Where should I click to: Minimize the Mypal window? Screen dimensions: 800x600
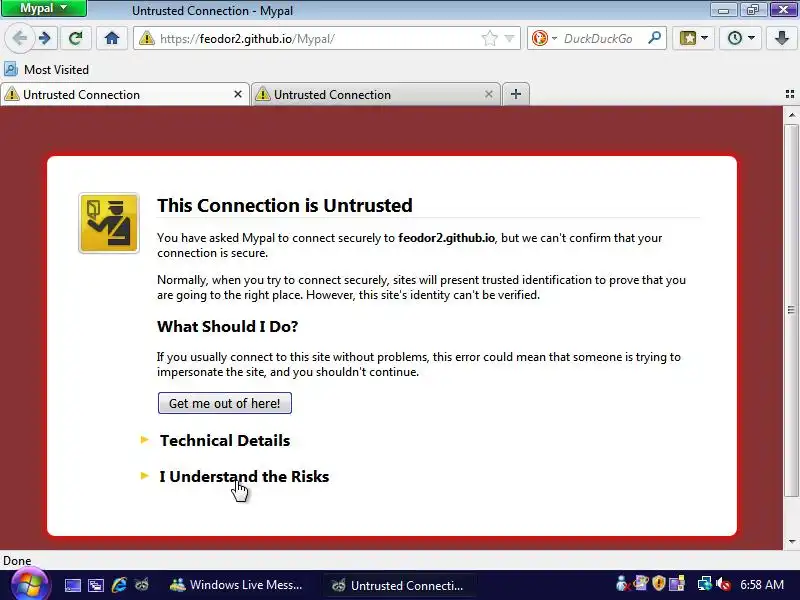click(723, 10)
